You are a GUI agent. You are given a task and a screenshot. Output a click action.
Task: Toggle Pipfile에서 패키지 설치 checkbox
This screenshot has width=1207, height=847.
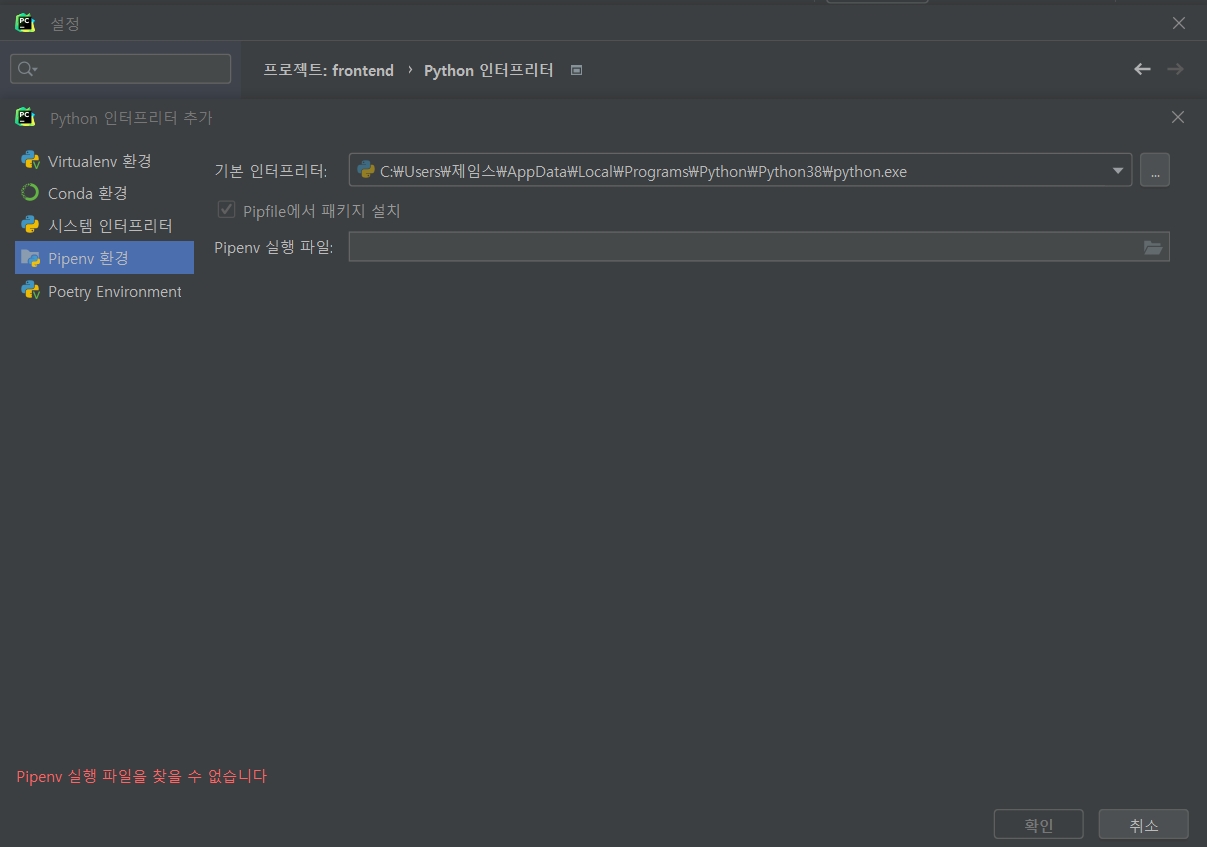226,210
